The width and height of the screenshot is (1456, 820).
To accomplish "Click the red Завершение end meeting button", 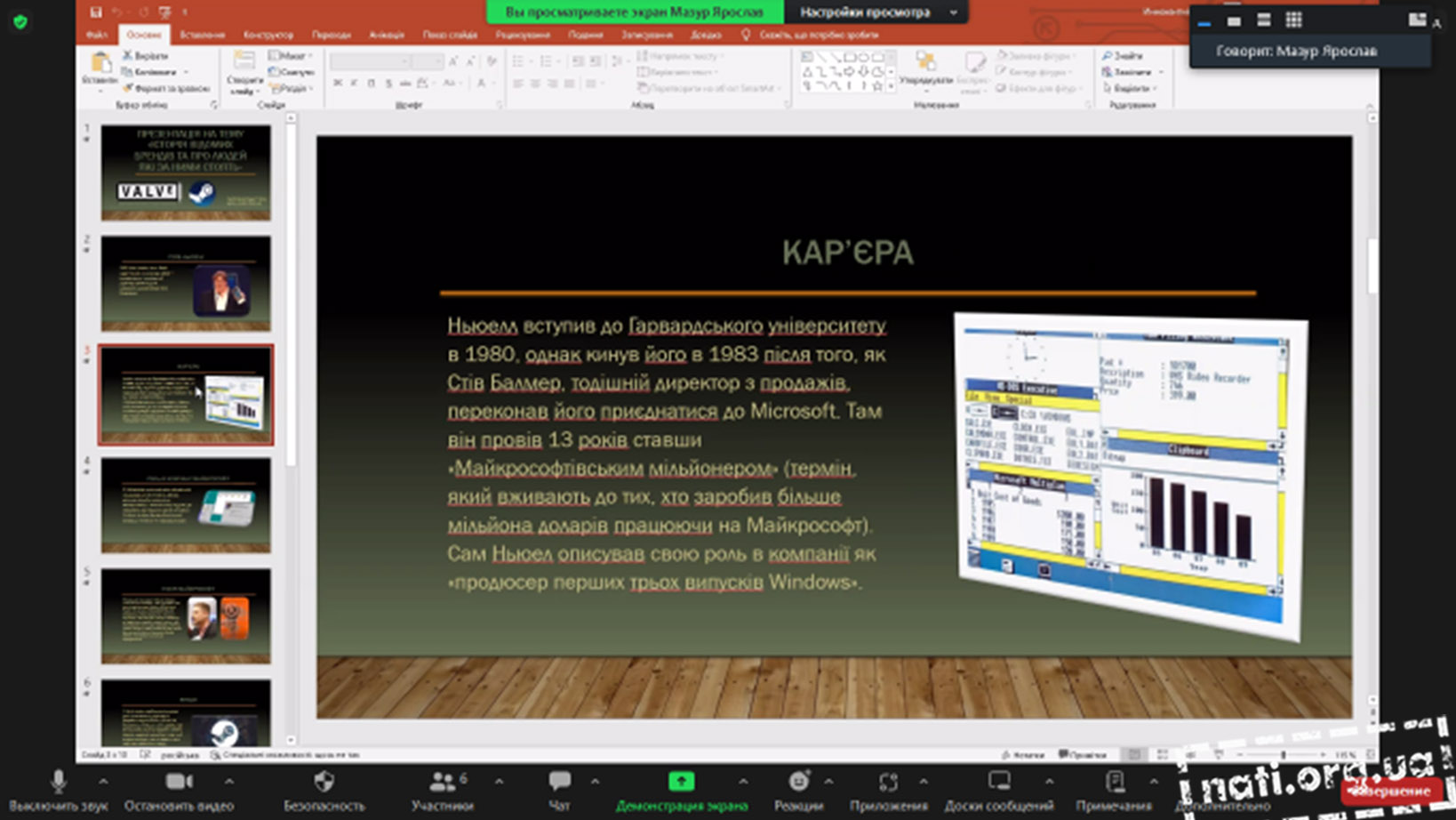I will click(1391, 791).
